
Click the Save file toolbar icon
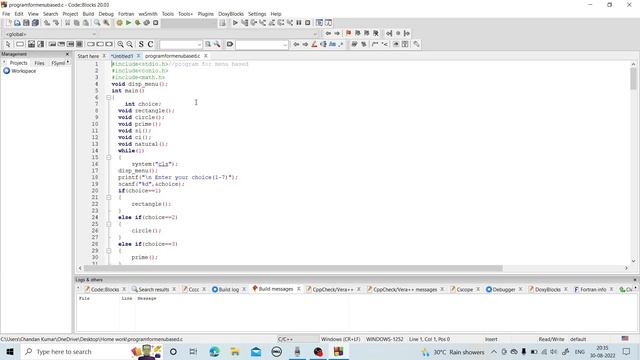[x=26, y=23]
